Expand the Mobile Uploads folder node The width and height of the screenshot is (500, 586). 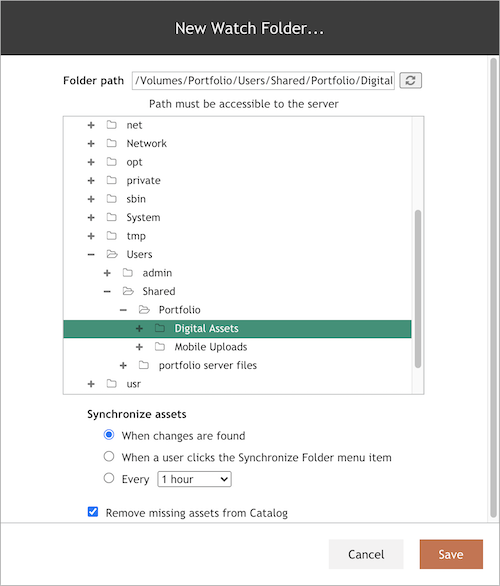tap(139, 347)
